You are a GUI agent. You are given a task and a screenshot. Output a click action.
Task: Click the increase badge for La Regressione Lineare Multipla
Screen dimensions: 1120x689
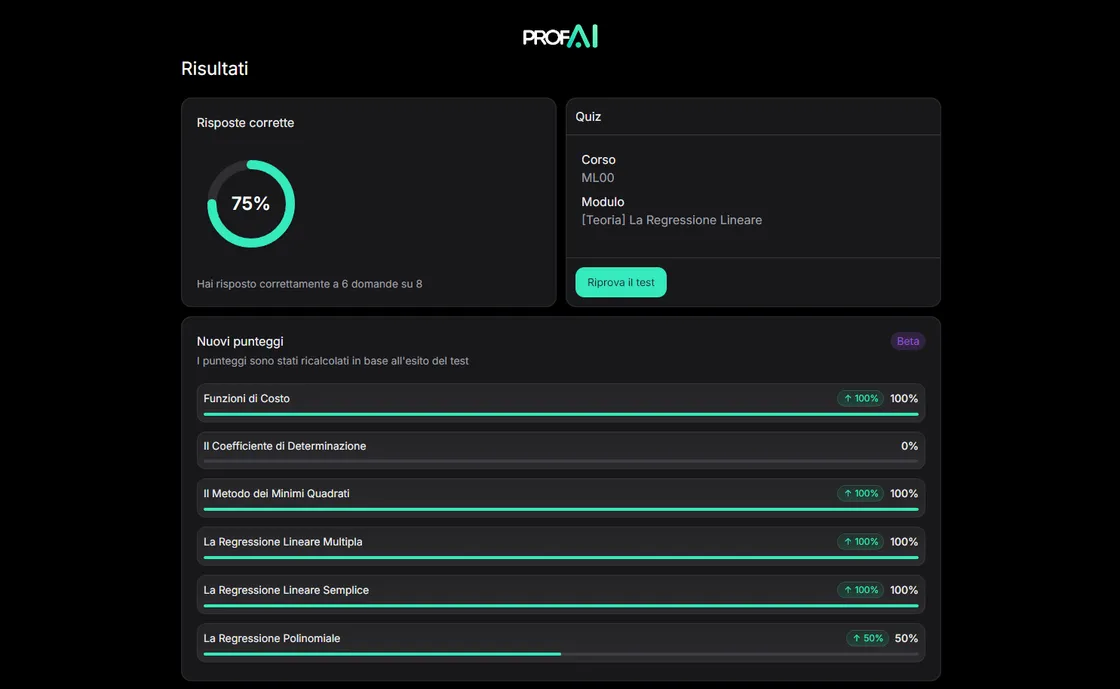click(x=860, y=542)
